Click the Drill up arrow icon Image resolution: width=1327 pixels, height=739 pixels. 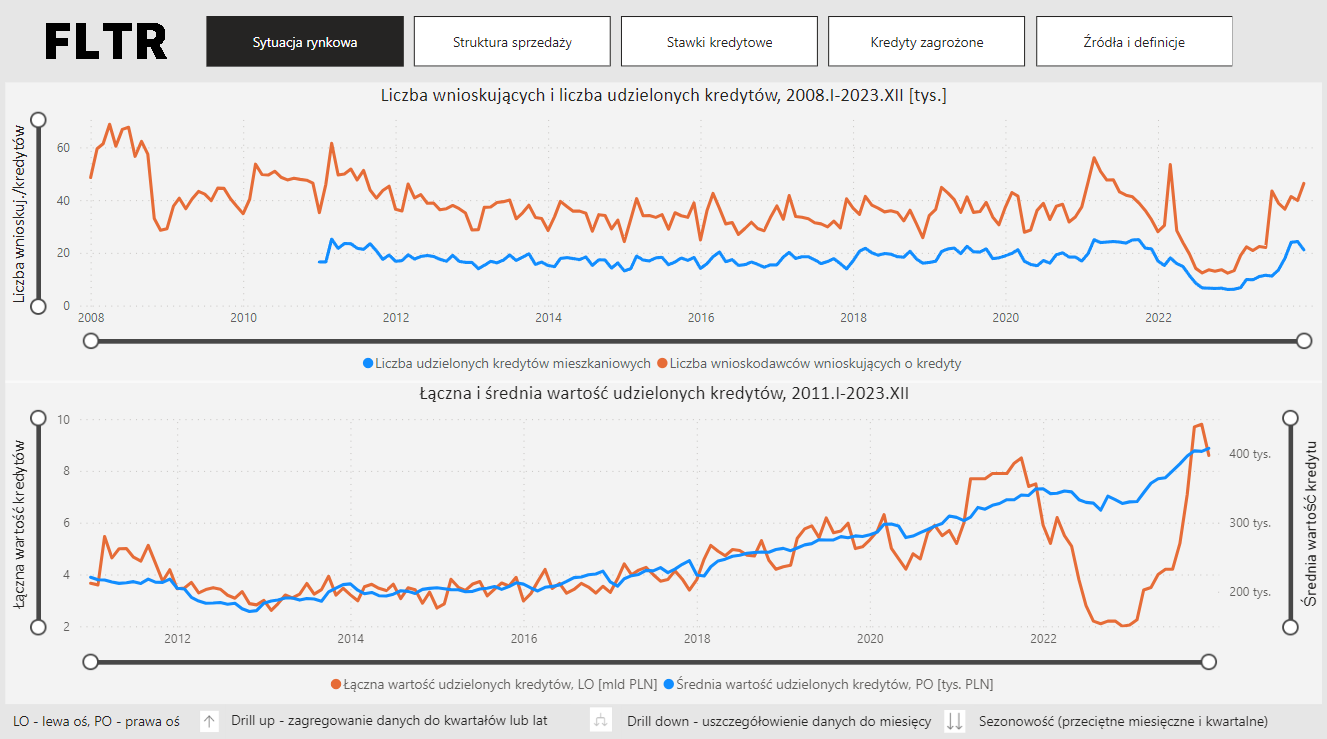(209, 721)
